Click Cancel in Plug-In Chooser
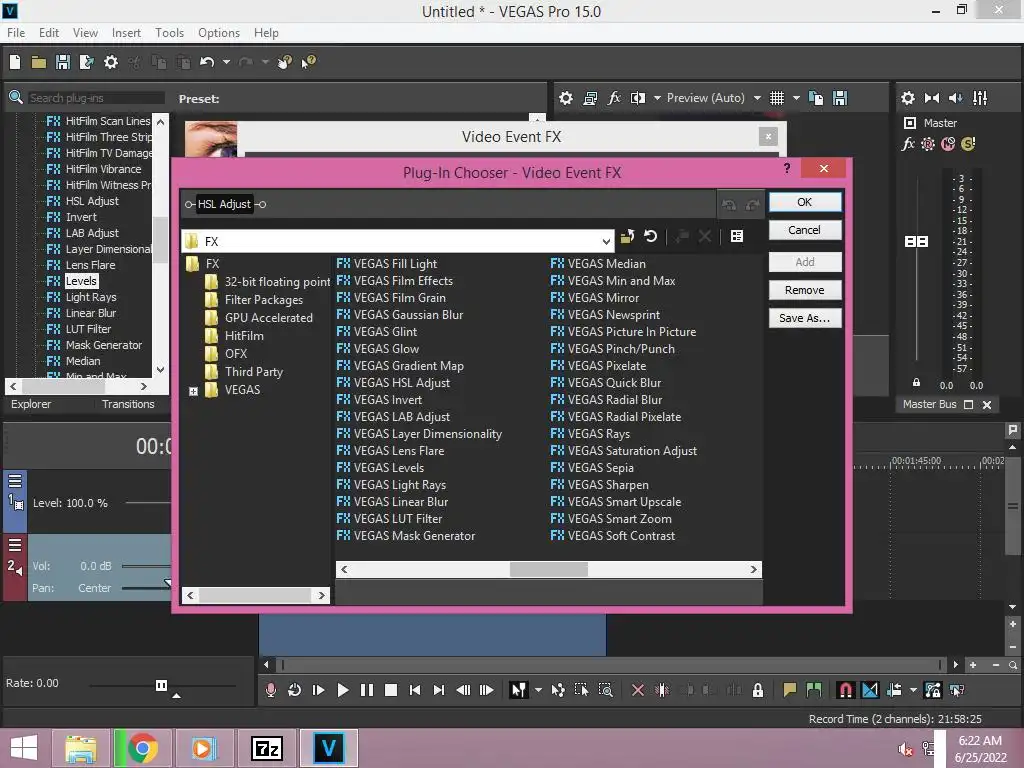Viewport: 1024px width, 768px height. (x=805, y=230)
